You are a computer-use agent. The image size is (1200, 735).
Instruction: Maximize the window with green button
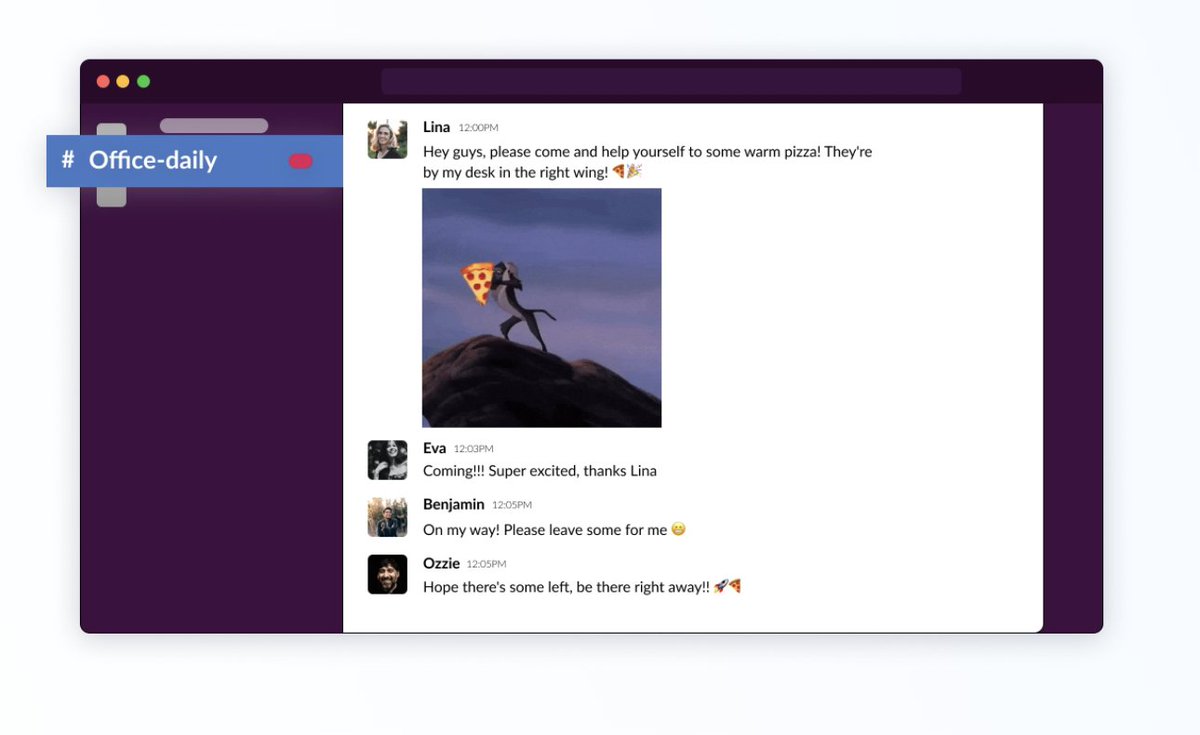[143, 81]
